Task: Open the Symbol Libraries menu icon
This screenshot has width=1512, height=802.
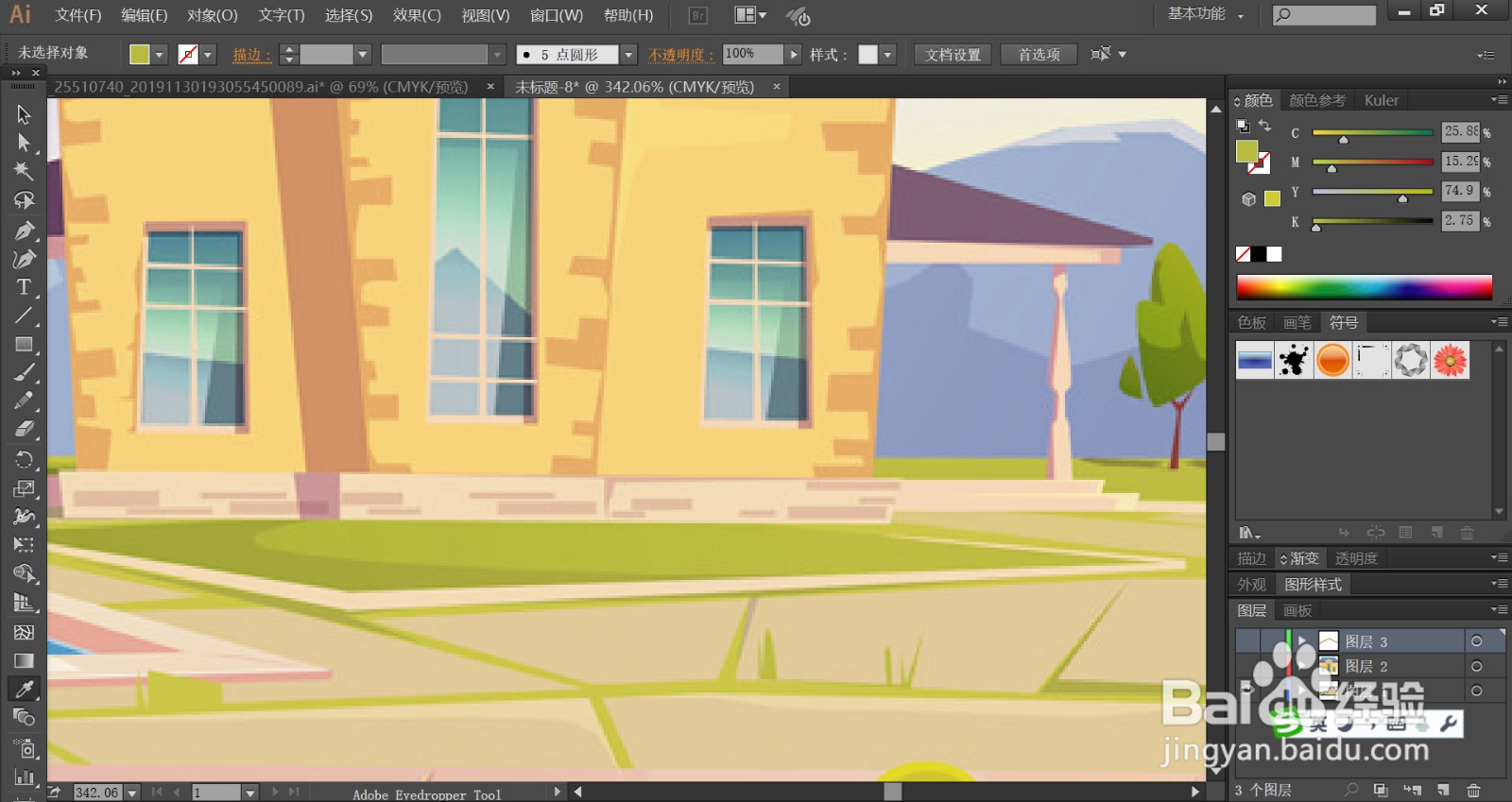Action: (1249, 533)
